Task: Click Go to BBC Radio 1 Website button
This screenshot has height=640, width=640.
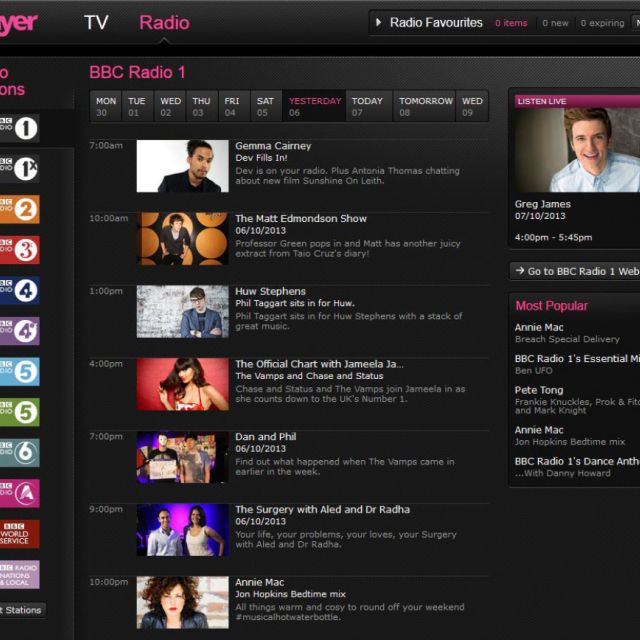Action: pyautogui.click(x=575, y=271)
